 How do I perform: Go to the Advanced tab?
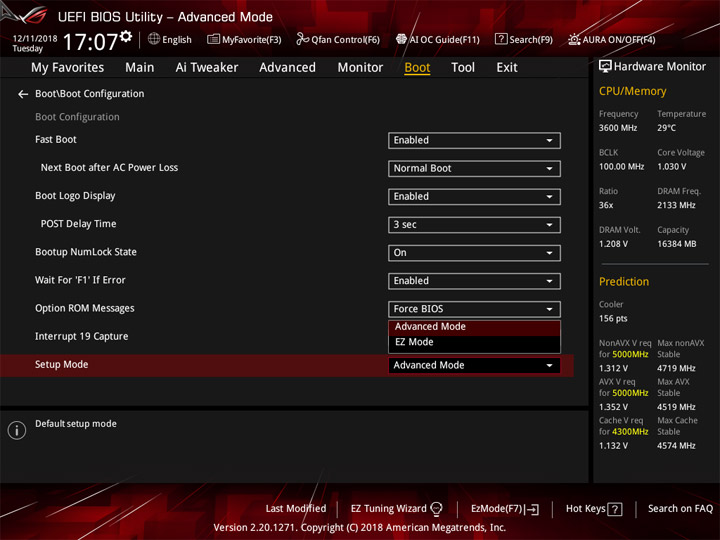point(287,68)
